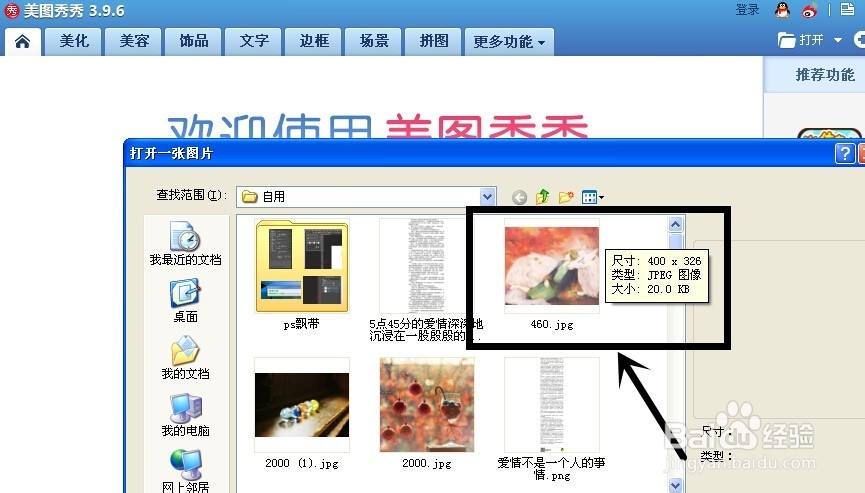
Task: Click the file list scroll up arrow
Action: (676, 224)
